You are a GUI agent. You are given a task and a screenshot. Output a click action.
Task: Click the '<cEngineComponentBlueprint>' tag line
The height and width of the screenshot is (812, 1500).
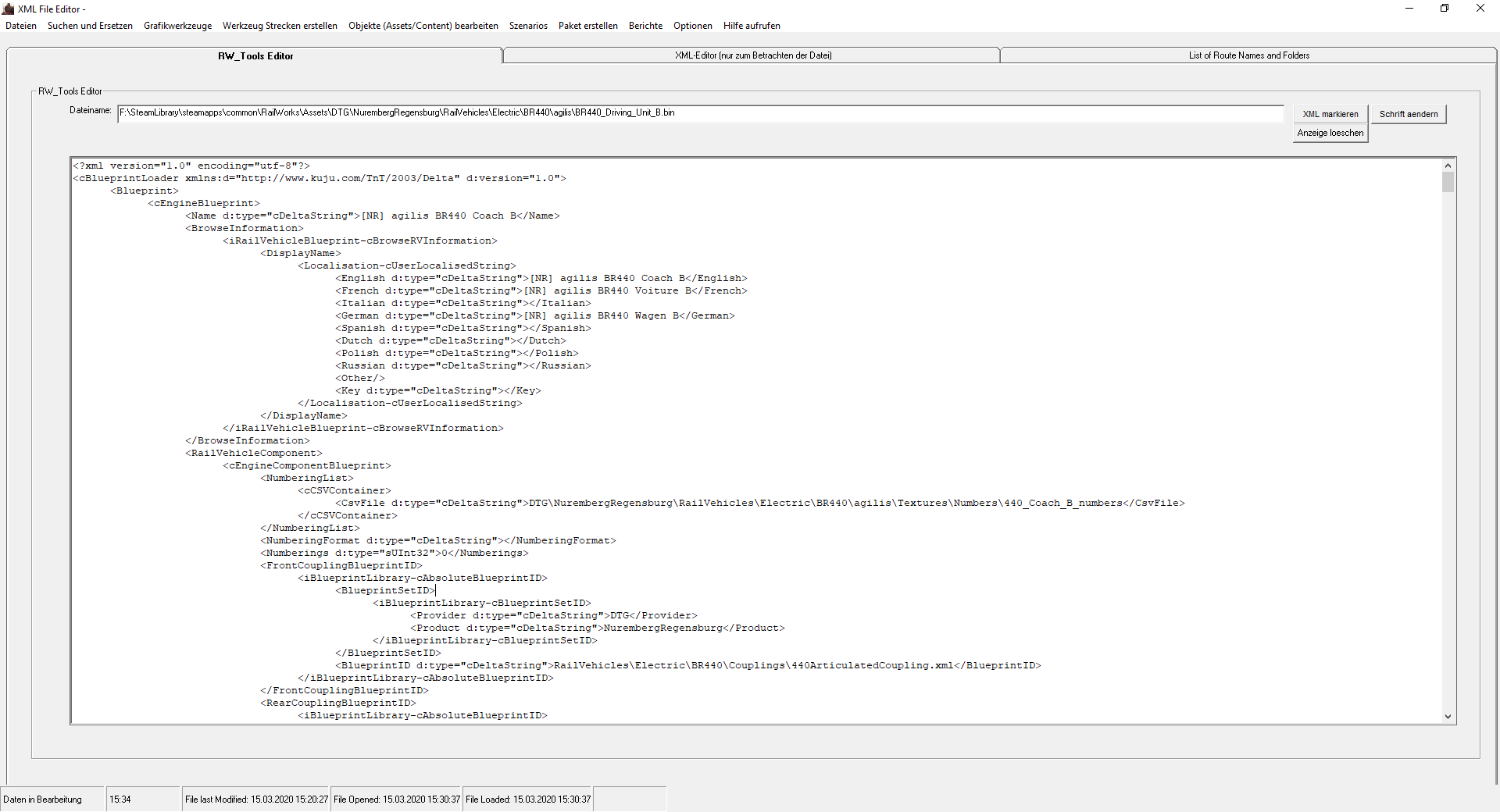tap(307, 465)
